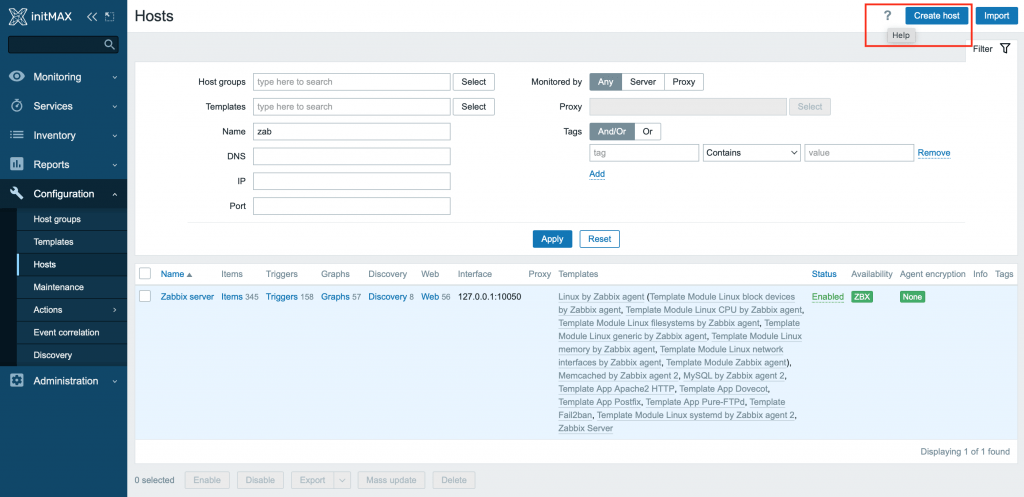Expand the Monitoring menu section
The height and width of the screenshot is (497, 1024).
(x=64, y=77)
